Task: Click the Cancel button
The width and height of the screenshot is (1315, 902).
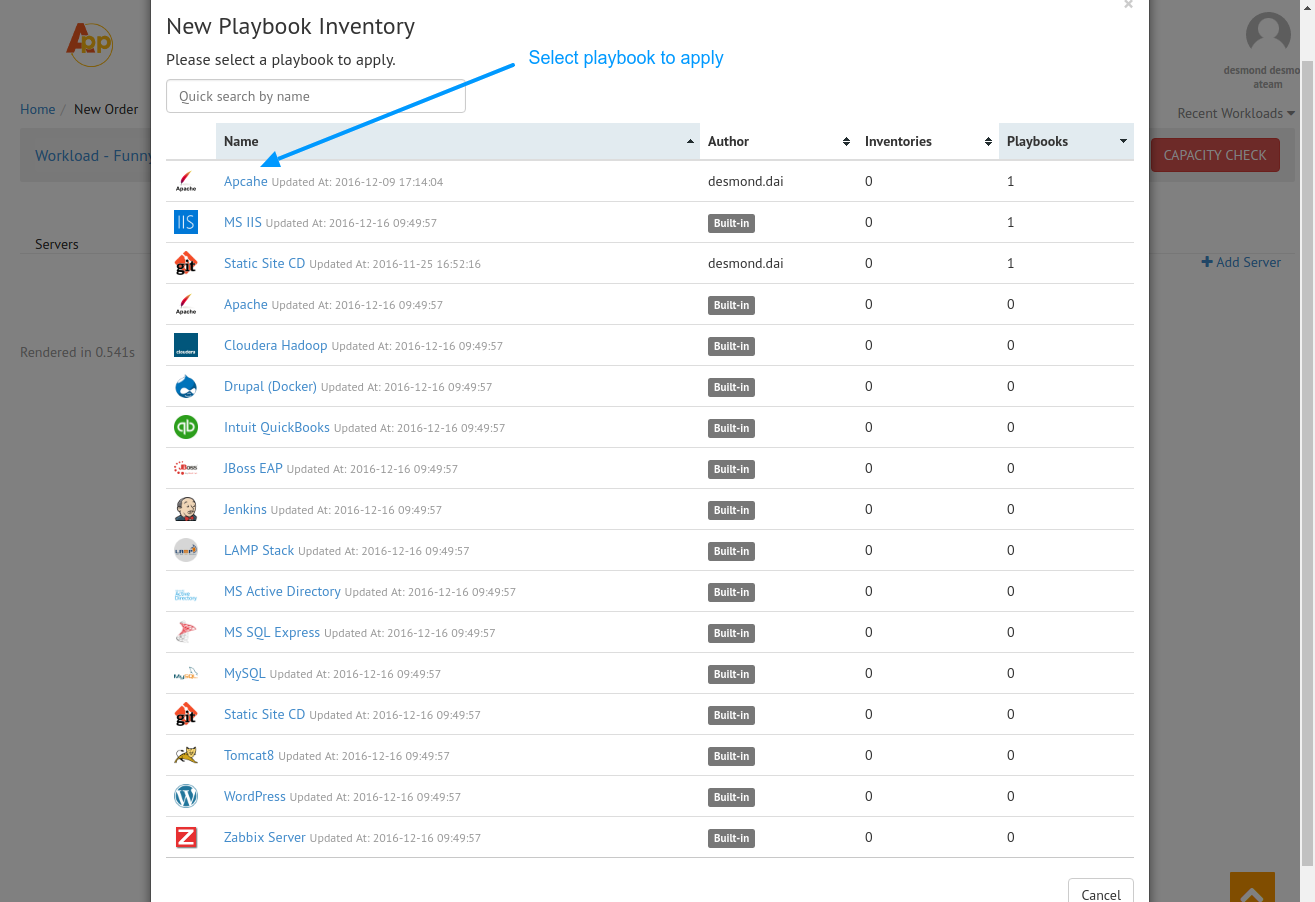Action: pos(1101,891)
